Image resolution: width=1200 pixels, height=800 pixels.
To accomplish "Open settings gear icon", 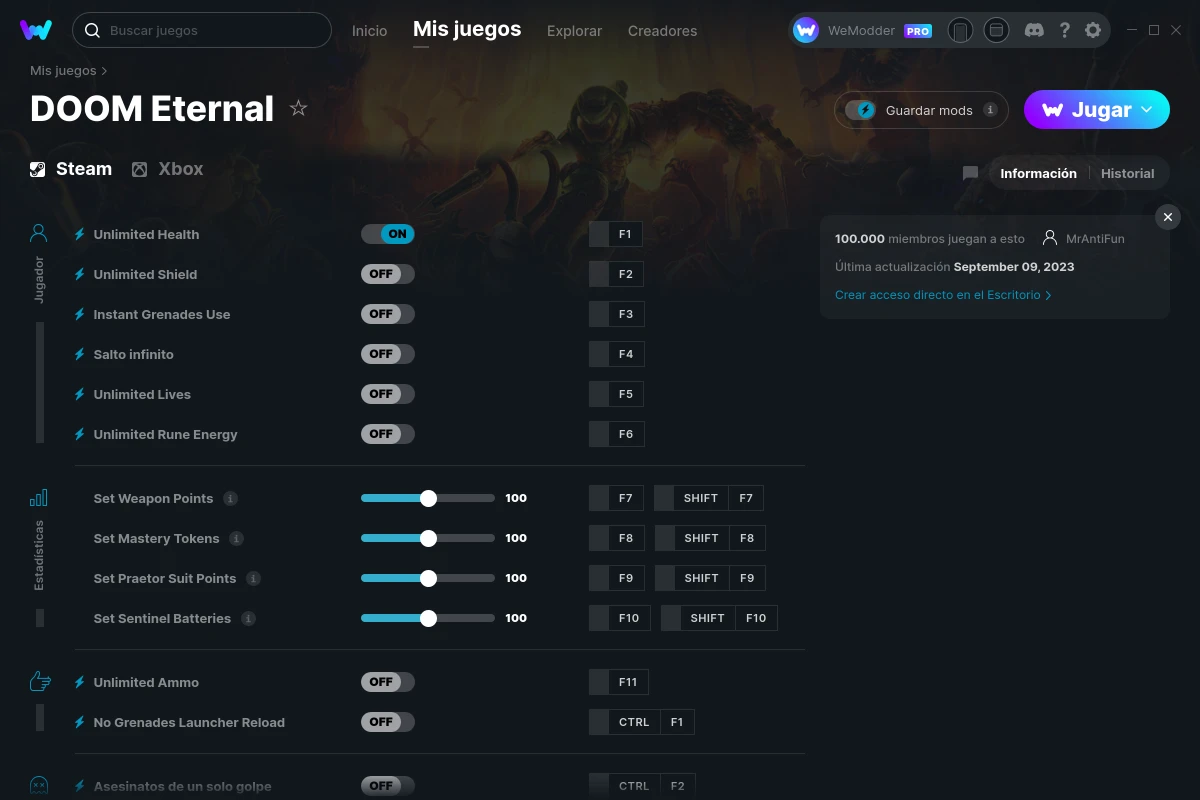I will pos(1093,30).
